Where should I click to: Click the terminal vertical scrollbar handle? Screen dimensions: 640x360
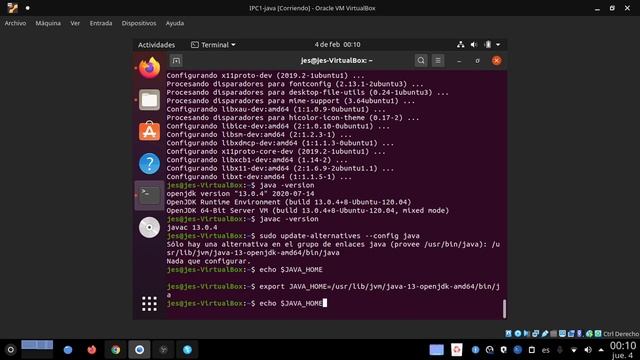point(504,309)
